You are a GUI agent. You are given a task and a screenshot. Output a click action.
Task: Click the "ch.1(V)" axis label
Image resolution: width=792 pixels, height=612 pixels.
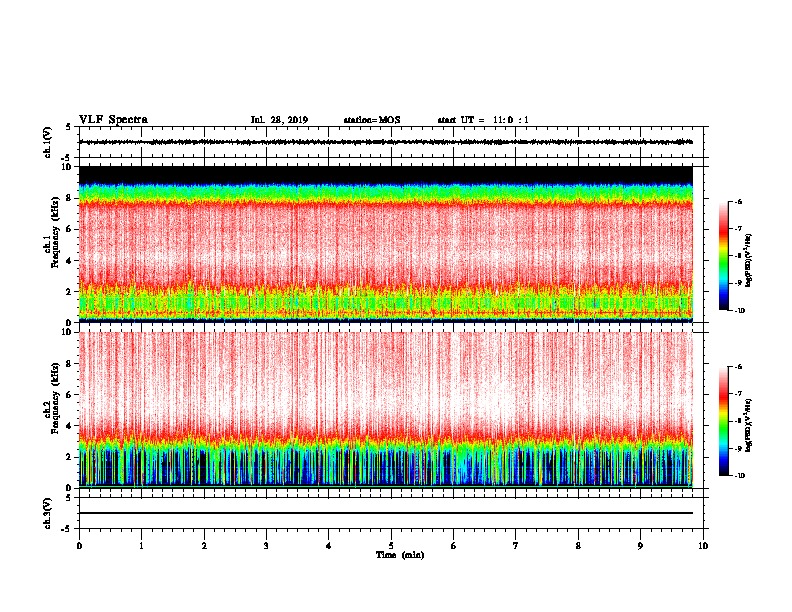click(x=47, y=142)
